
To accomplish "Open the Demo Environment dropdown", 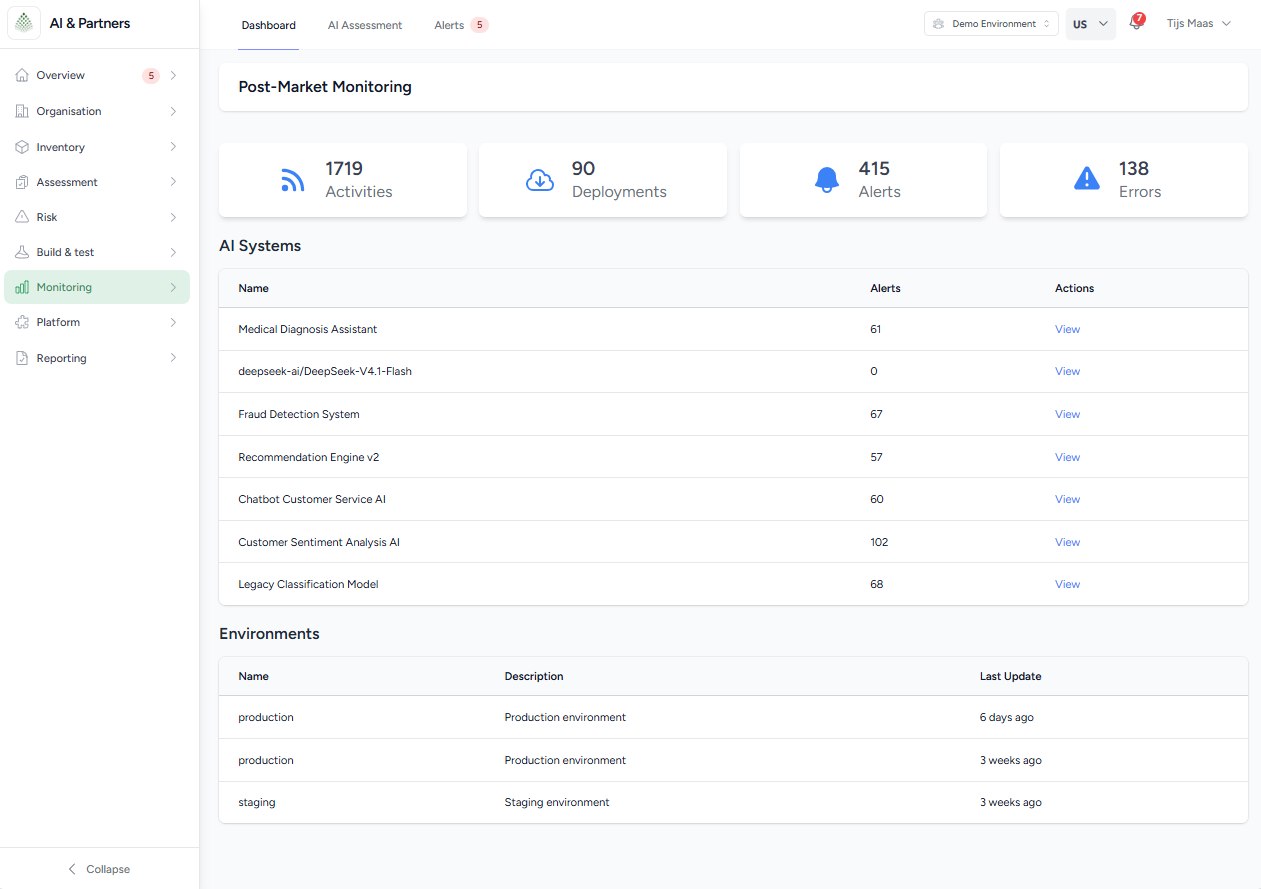I will point(991,23).
